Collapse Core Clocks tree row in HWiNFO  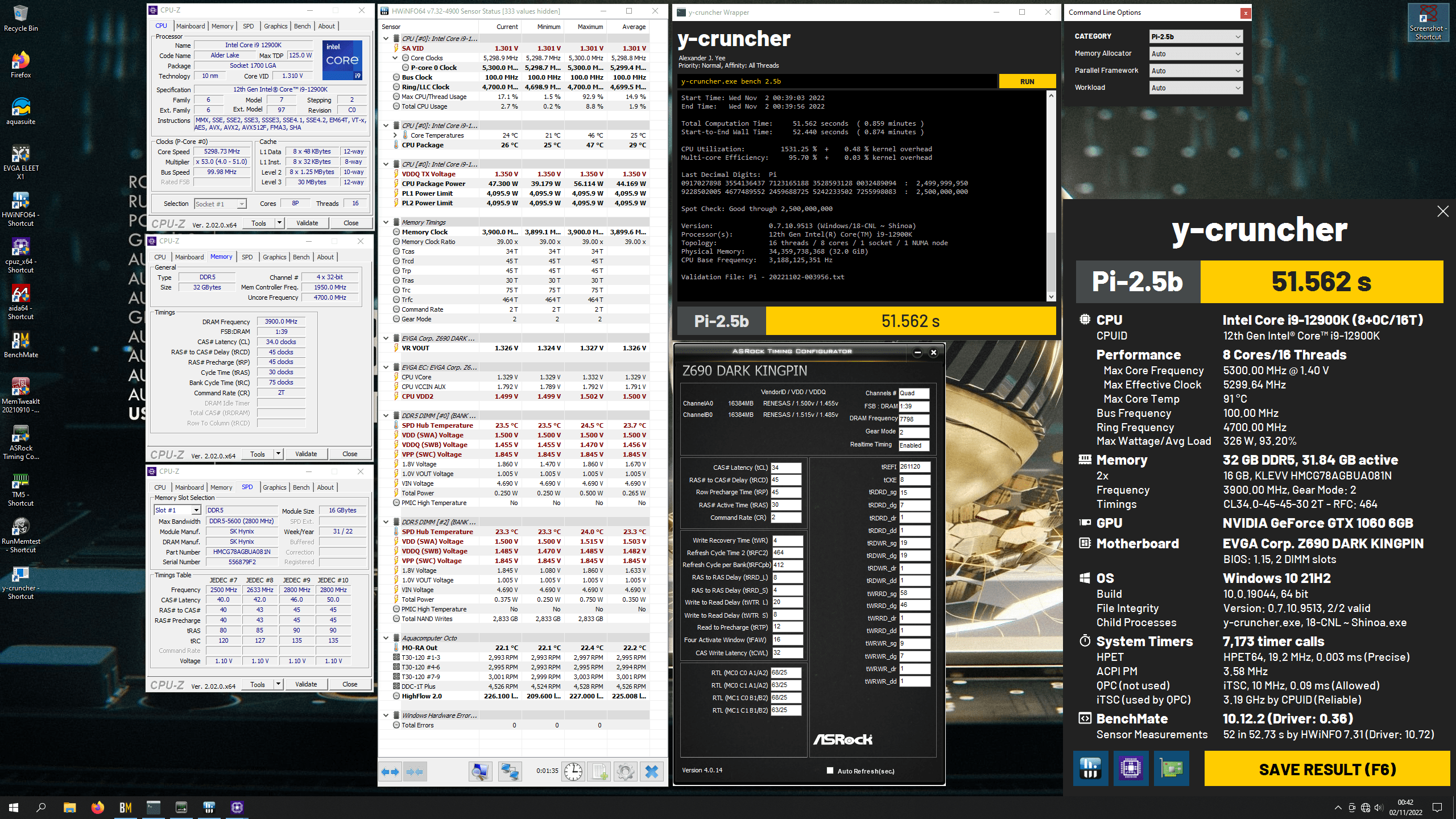[x=395, y=58]
